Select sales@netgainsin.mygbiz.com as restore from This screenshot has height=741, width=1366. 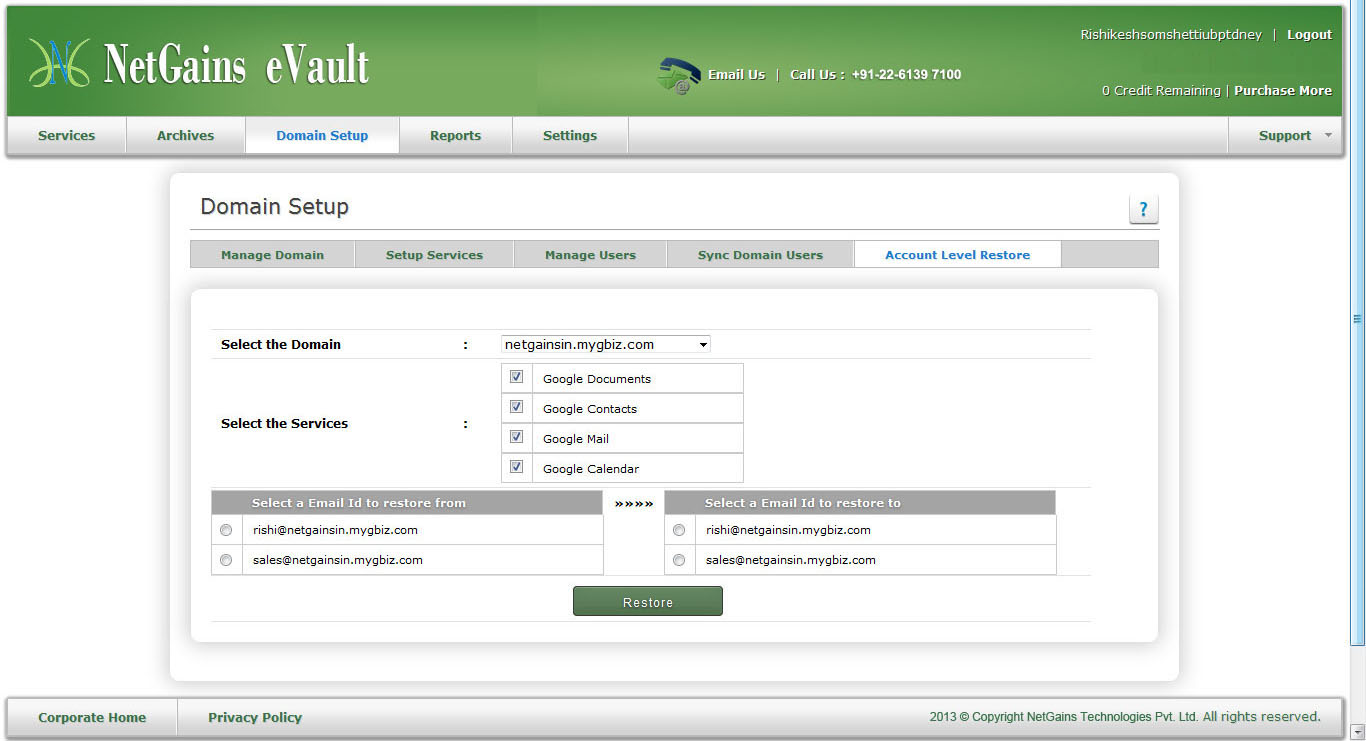coord(226,560)
